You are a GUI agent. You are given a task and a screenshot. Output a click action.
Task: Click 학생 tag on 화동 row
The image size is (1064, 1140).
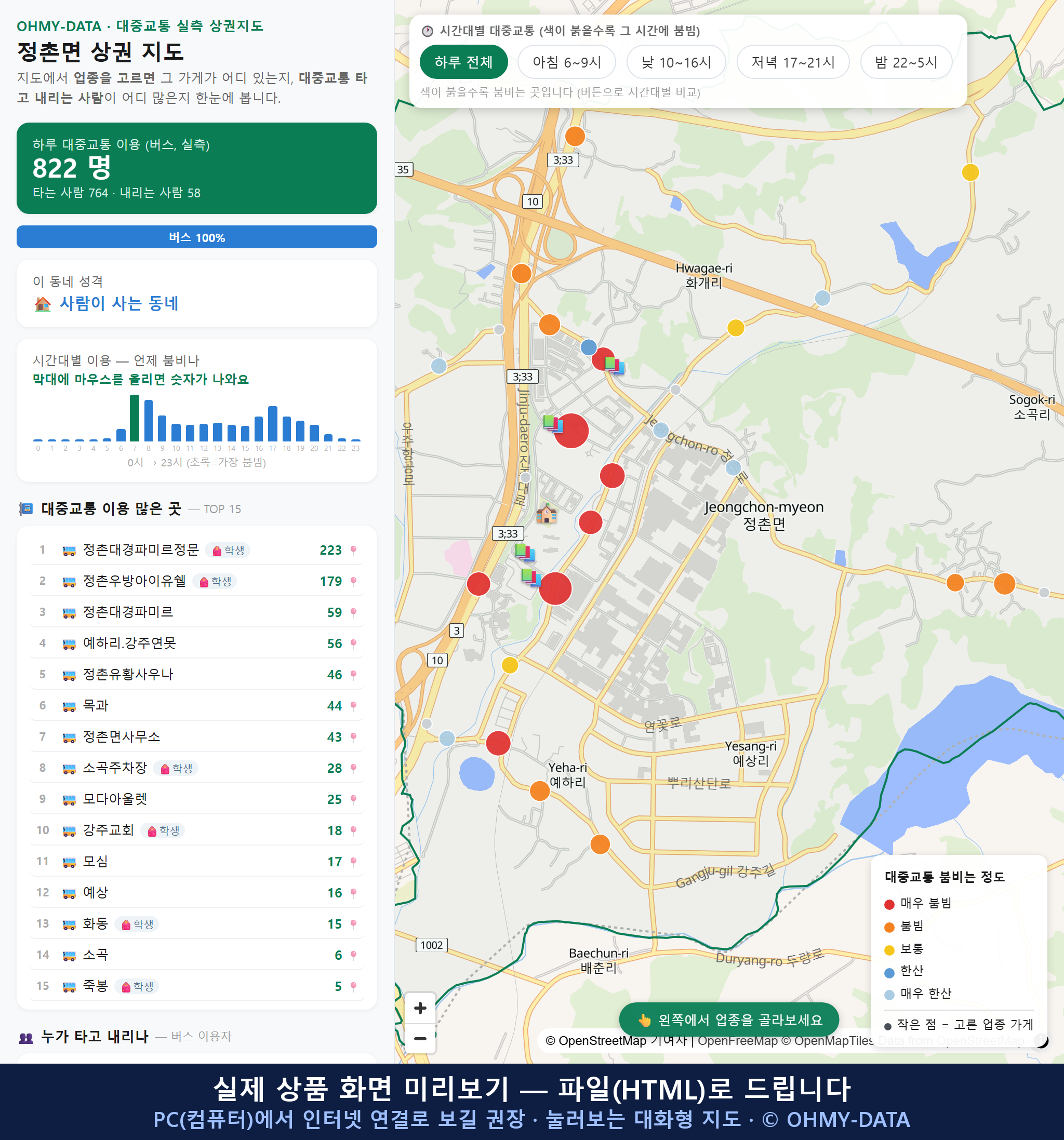(137, 924)
